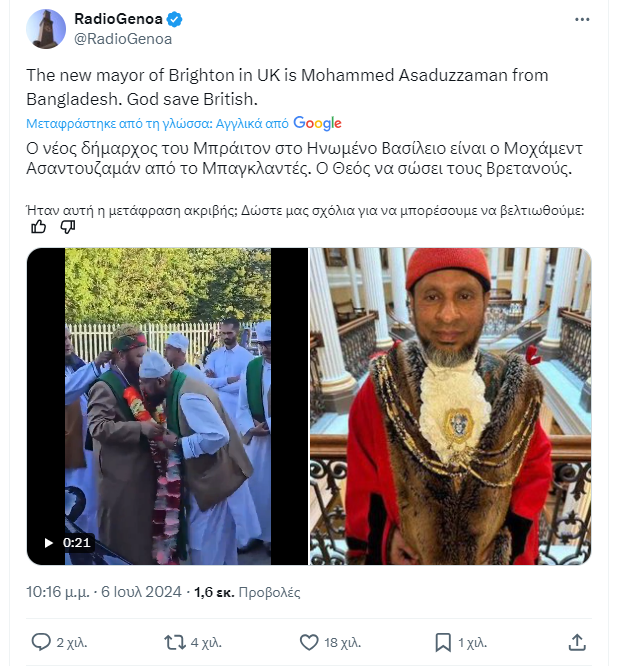Repost the tweet via retweet icon
This screenshot has height=666, width=620.
pyautogui.click(x=175, y=642)
